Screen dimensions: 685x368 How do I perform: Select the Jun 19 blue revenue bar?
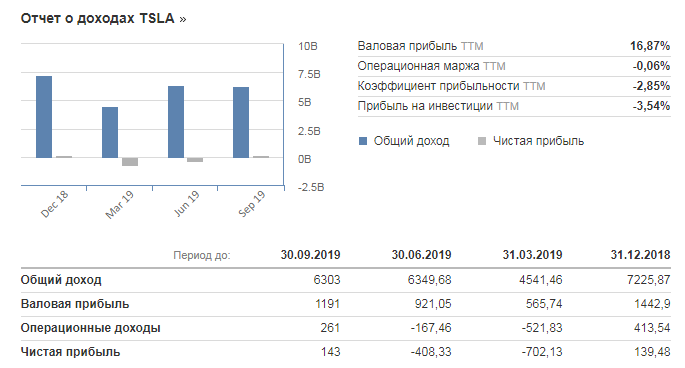[x=176, y=122]
